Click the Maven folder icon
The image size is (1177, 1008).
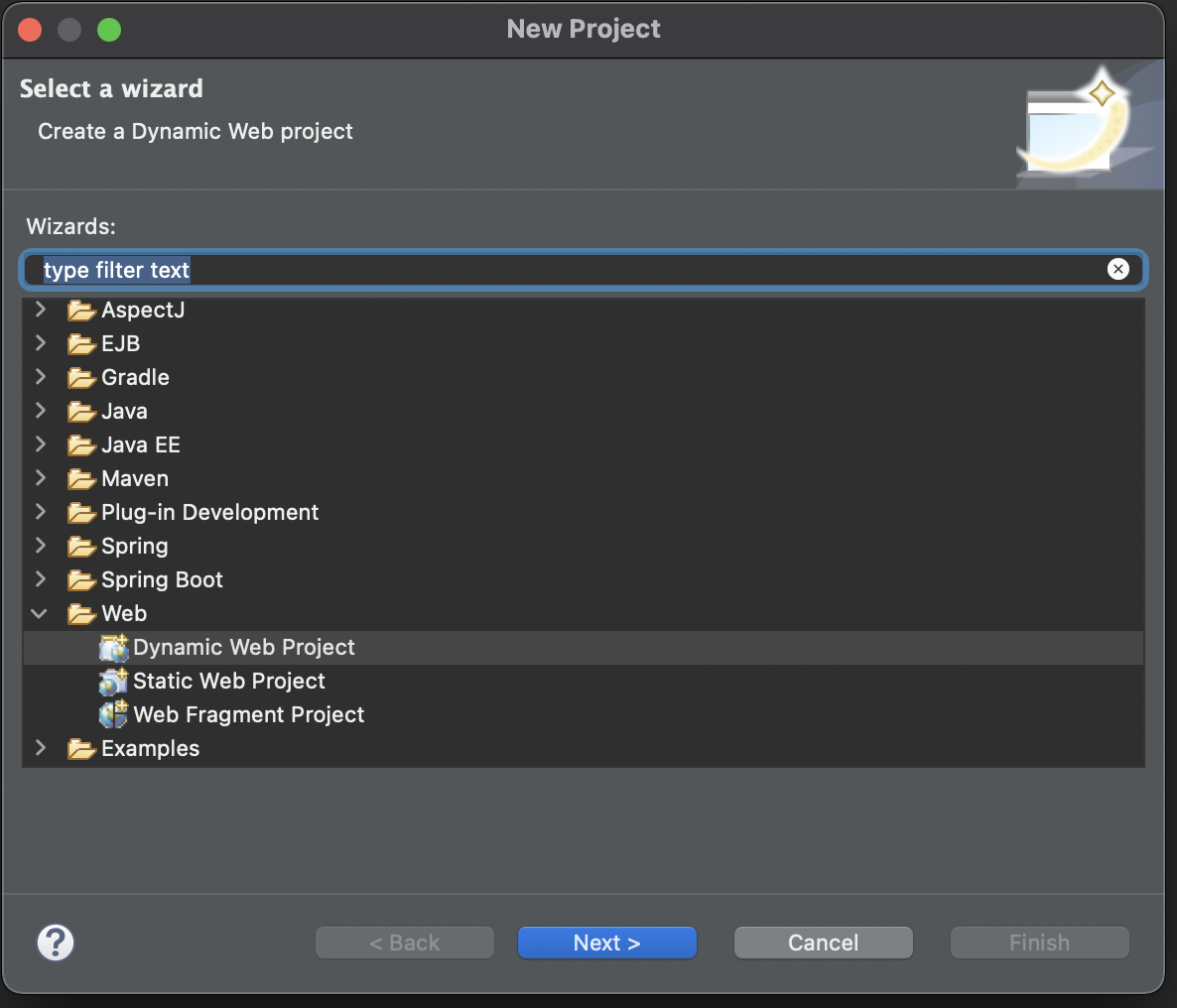81,479
